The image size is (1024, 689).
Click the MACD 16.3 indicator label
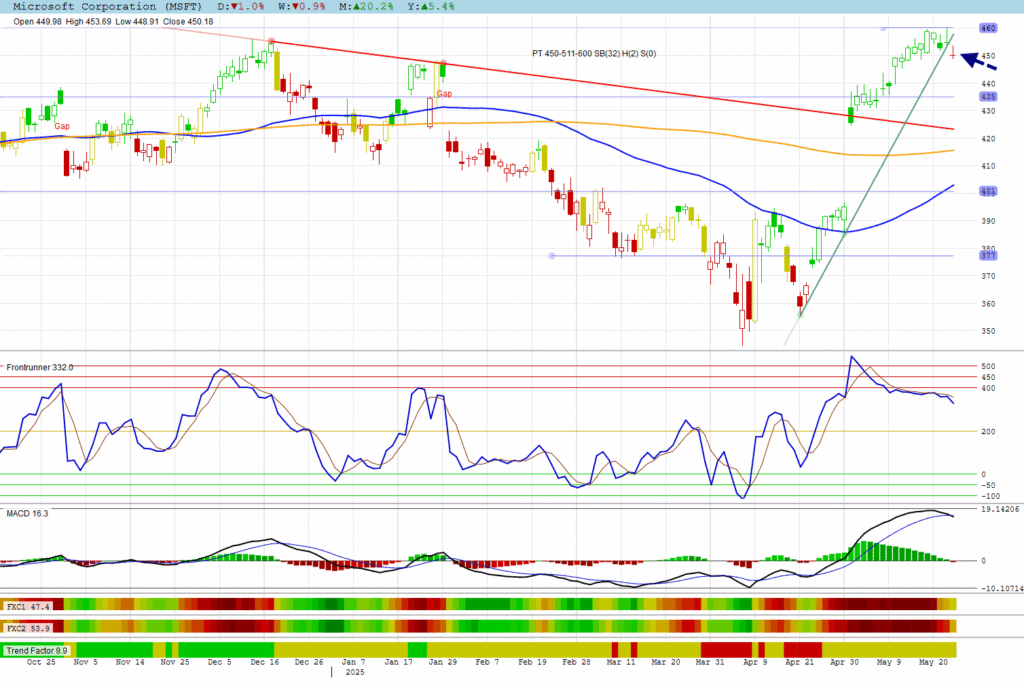[x=27, y=514]
